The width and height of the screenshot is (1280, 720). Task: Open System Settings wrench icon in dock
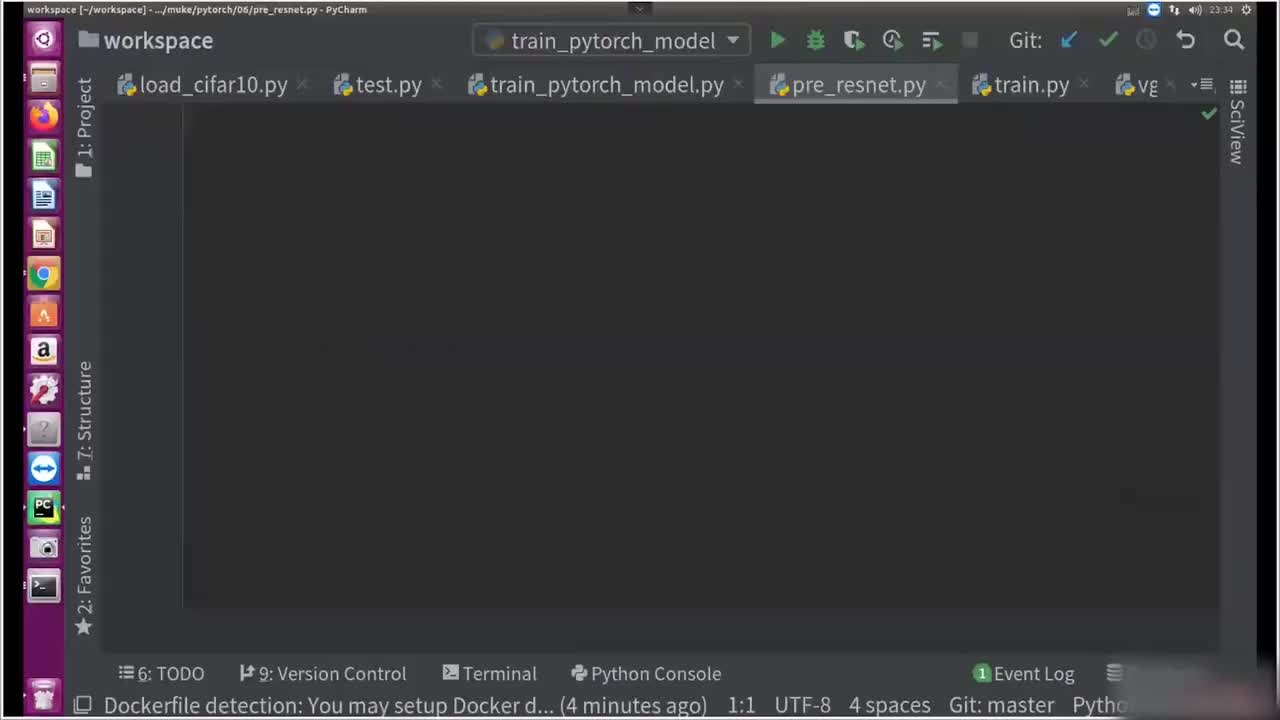click(x=43, y=391)
